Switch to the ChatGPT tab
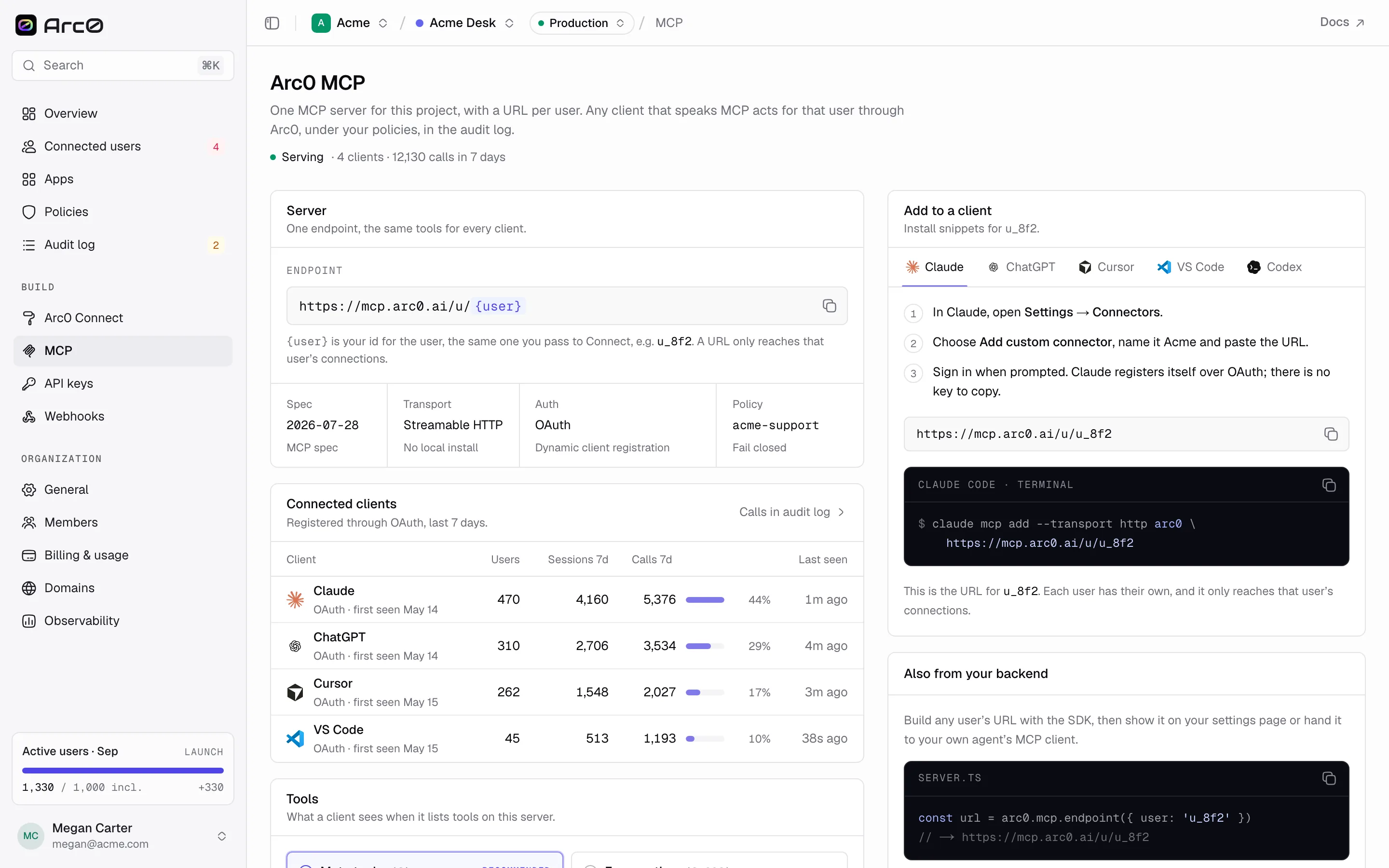 [1022, 268]
